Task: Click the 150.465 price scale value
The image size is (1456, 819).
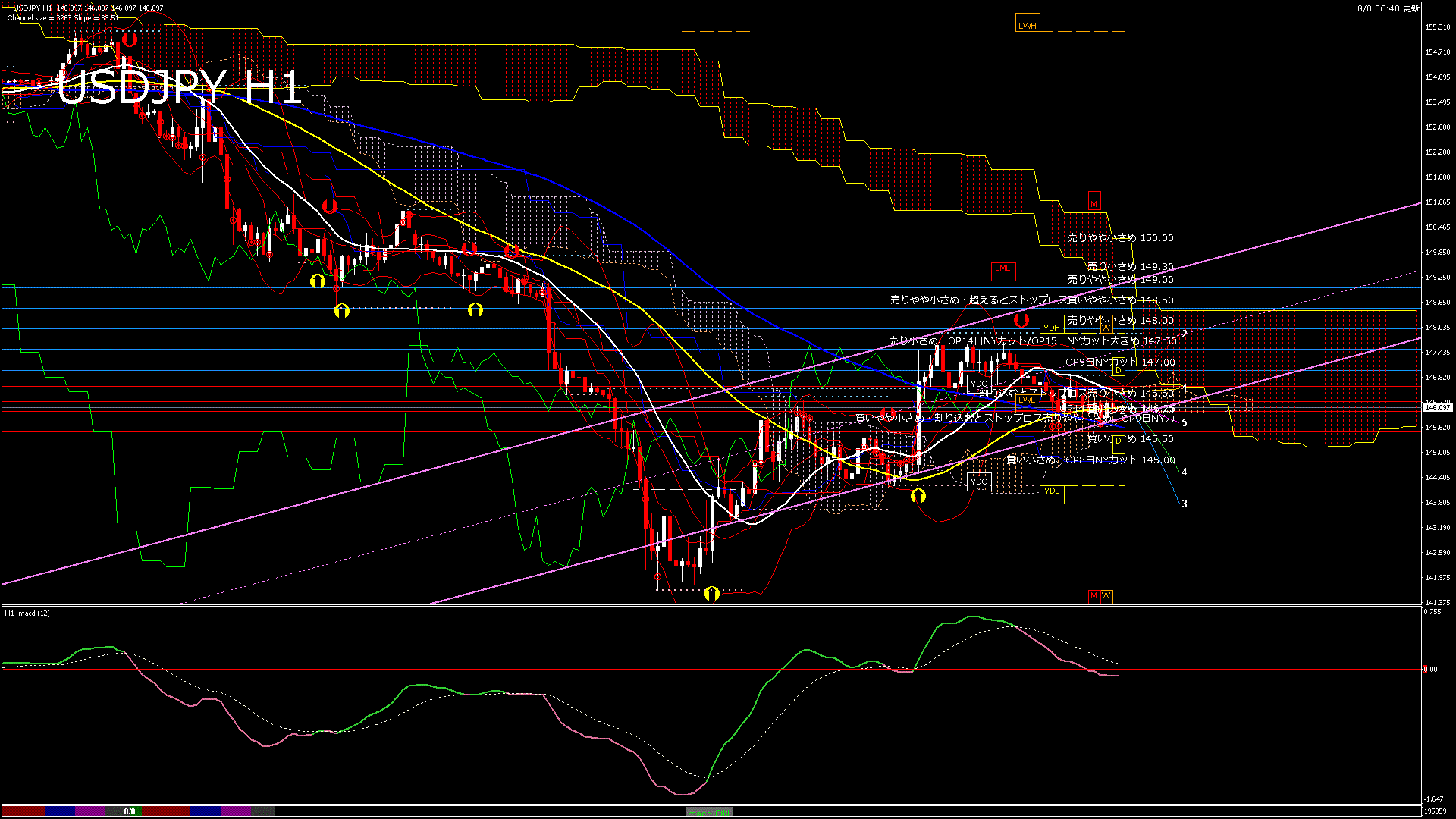Action: click(x=1438, y=227)
